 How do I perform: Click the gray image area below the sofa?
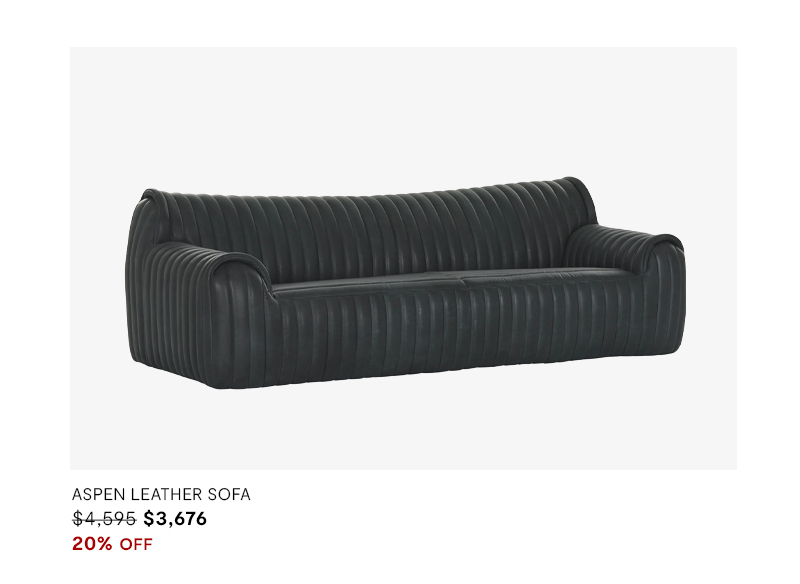pyautogui.click(x=403, y=429)
